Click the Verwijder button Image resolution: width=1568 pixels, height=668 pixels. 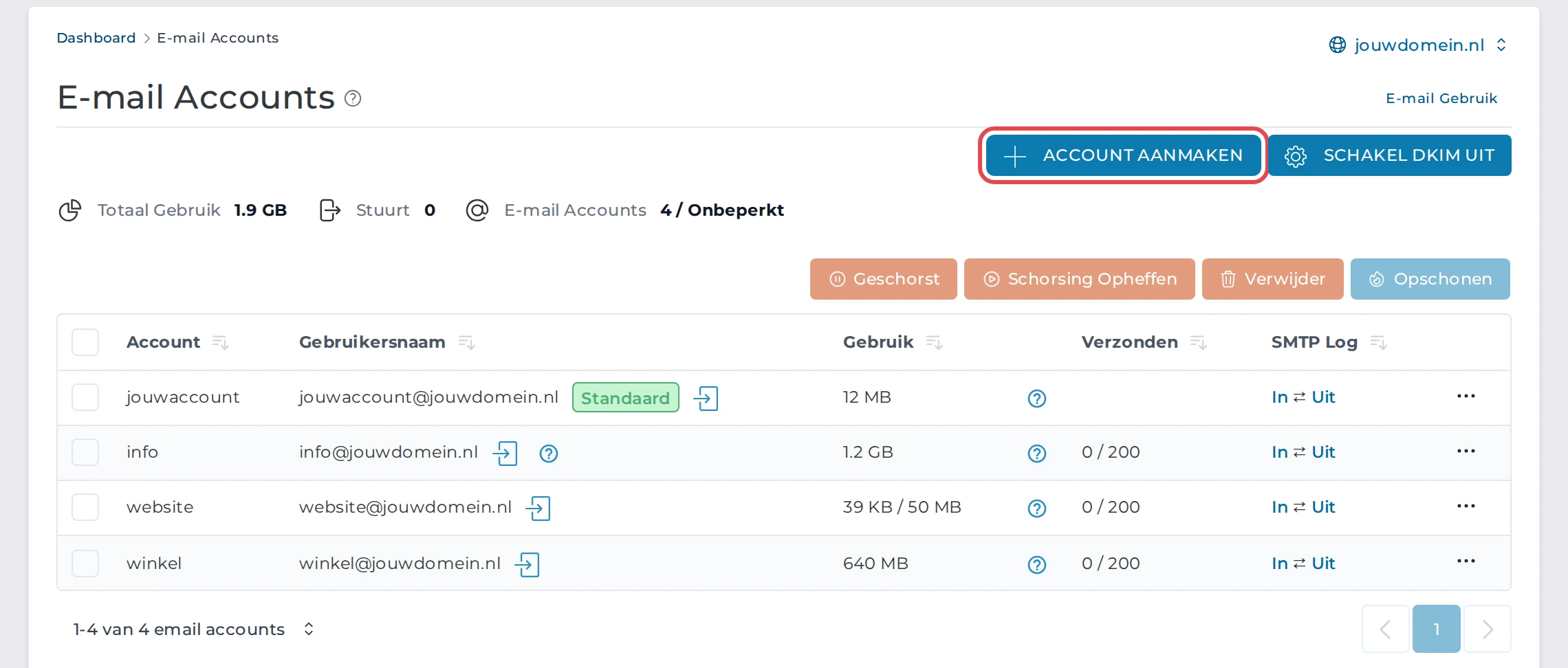point(1273,279)
